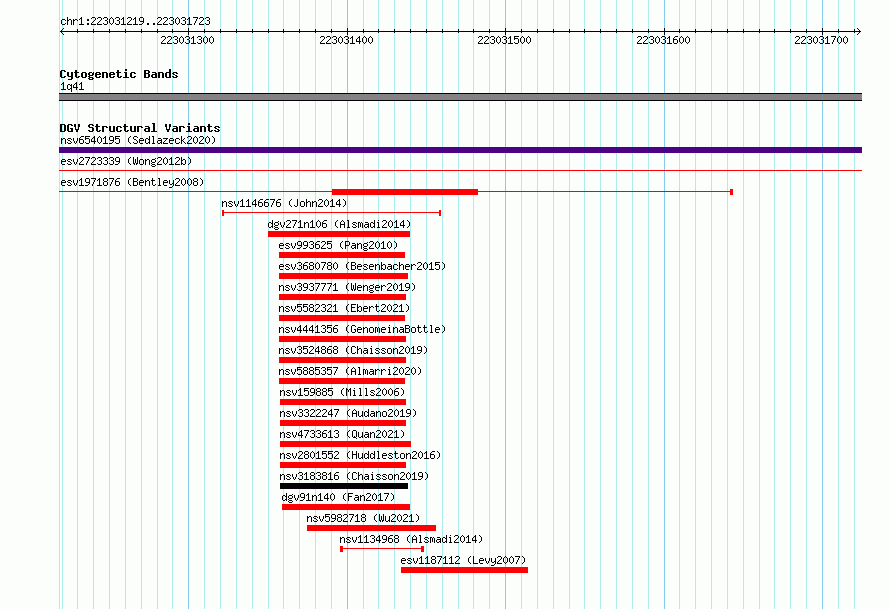Select the thick red esv1971876 bar
The width and height of the screenshot is (890, 609).
coord(405,192)
